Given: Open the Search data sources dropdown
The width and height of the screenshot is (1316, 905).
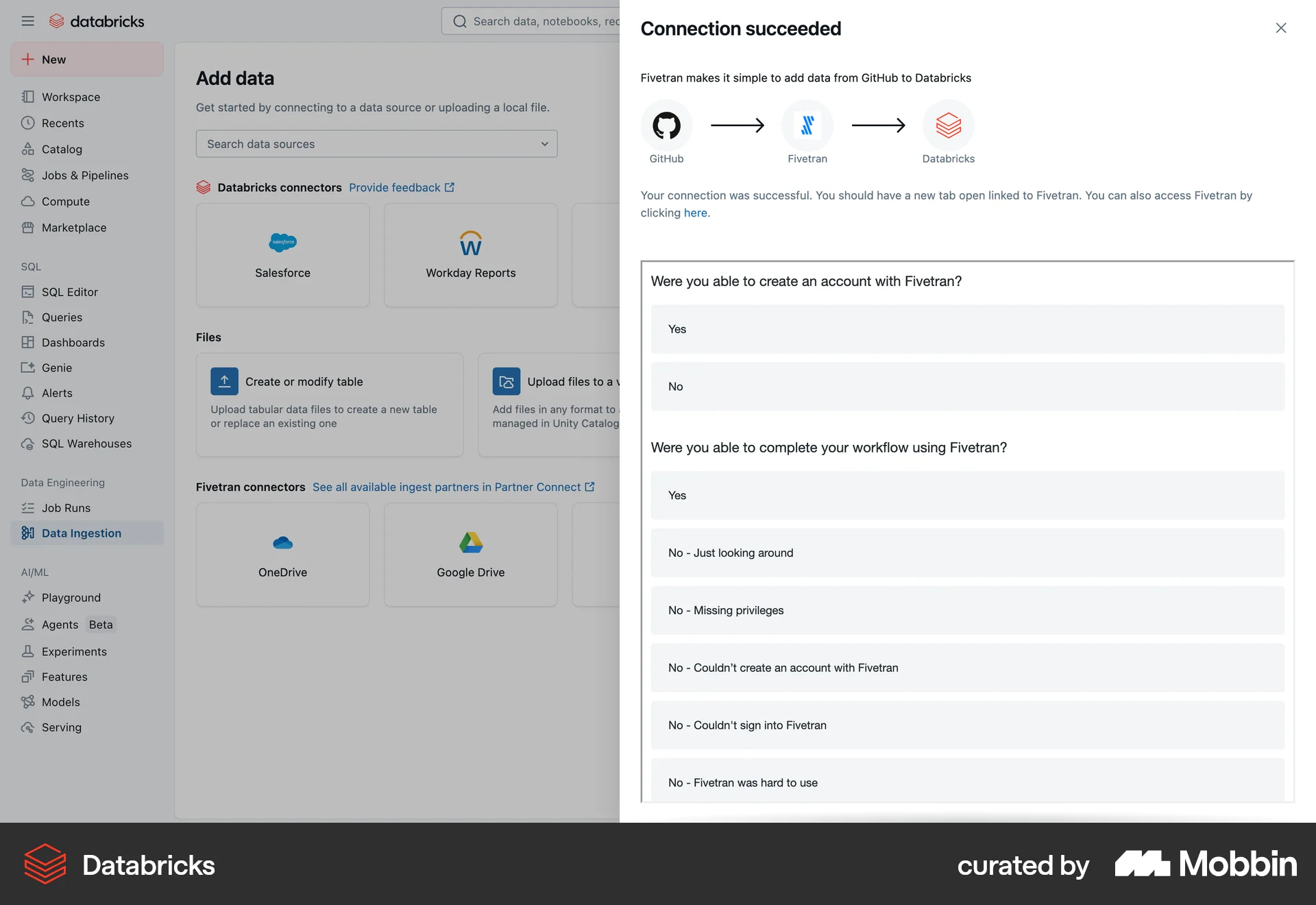Looking at the screenshot, I should click(x=376, y=144).
